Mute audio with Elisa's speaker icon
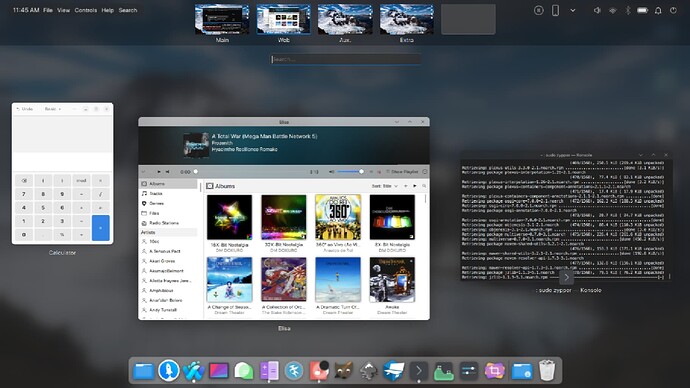Viewport: 690px width, 388px height. tap(331, 172)
